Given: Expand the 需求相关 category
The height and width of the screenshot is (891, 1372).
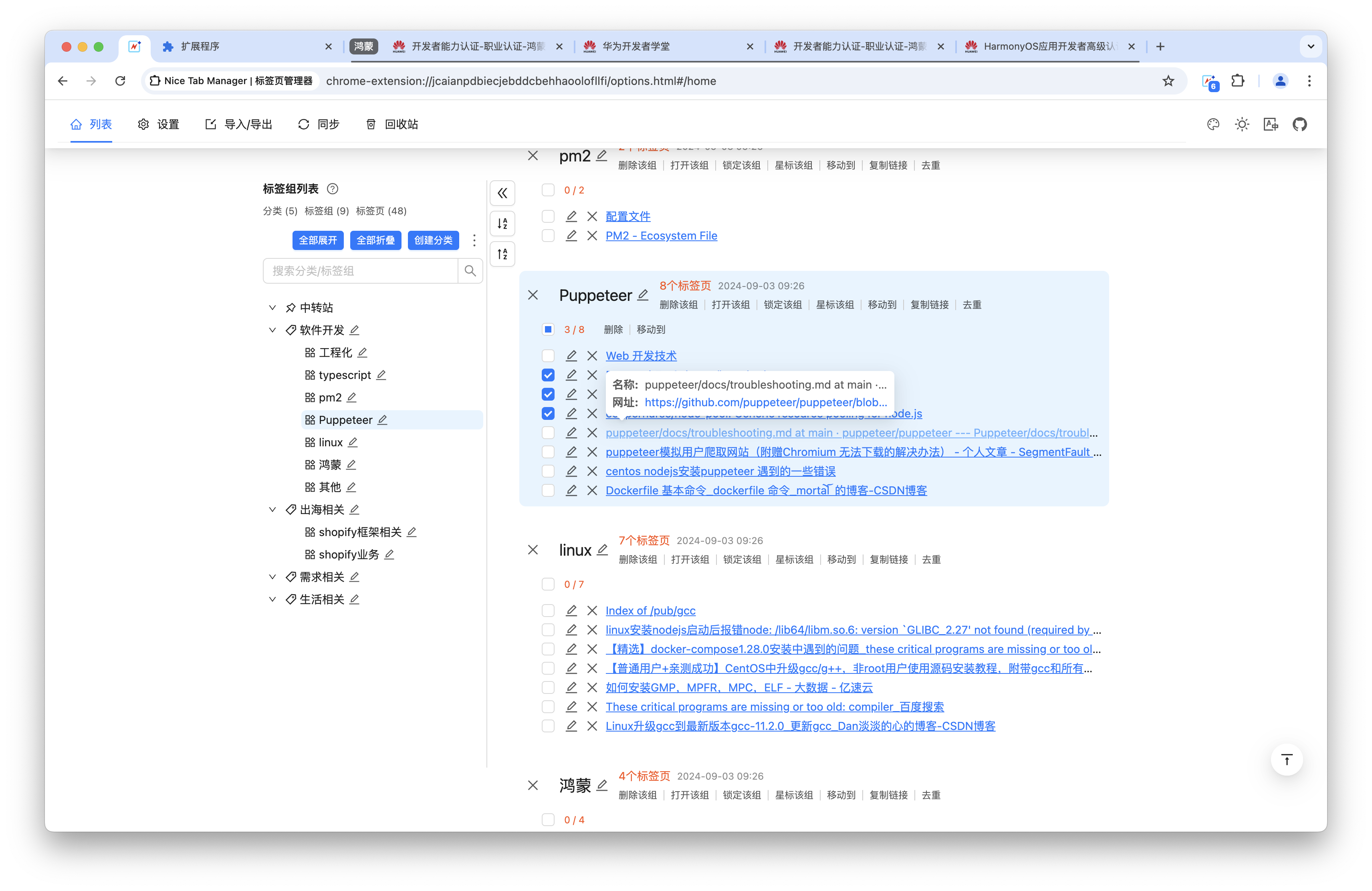Looking at the screenshot, I should point(272,577).
